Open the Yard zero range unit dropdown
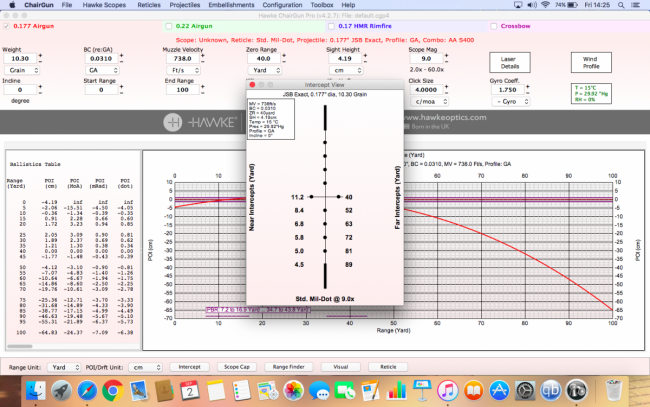Image resolution: width=650 pixels, height=407 pixels. (x=265, y=70)
